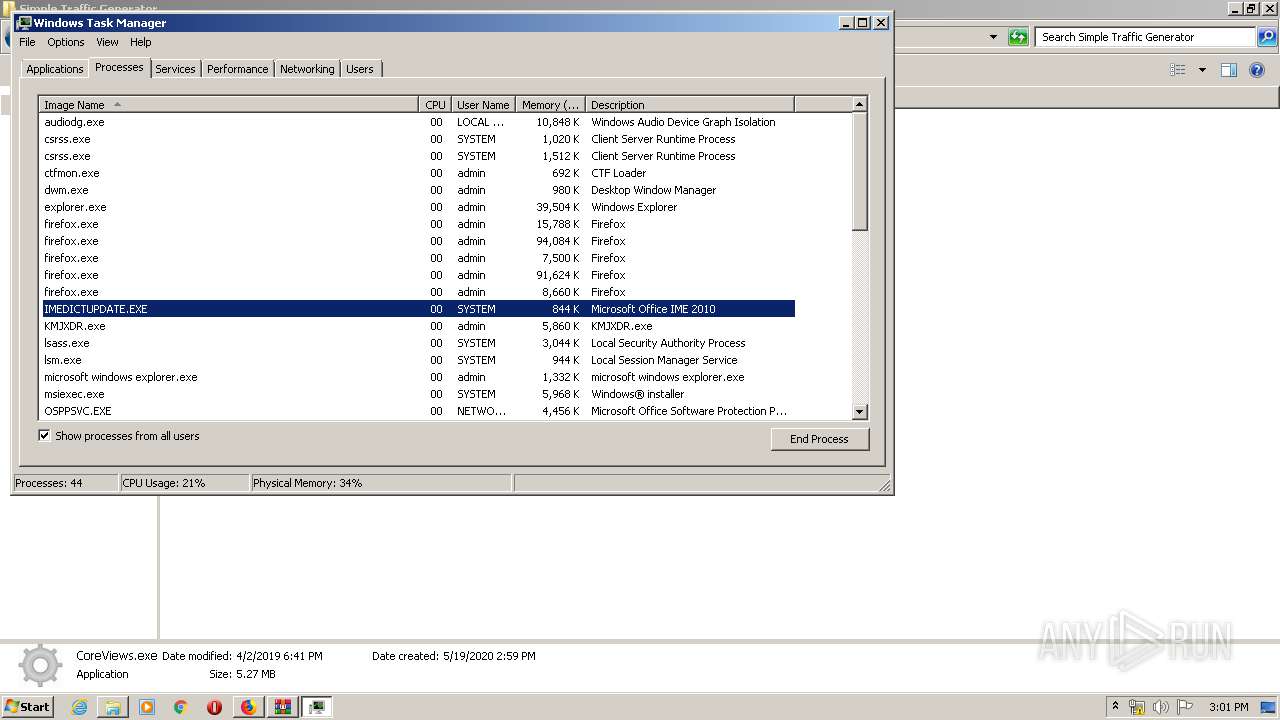The image size is (1280, 720).
Task: Switch to the Performance tab
Action: (237, 69)
